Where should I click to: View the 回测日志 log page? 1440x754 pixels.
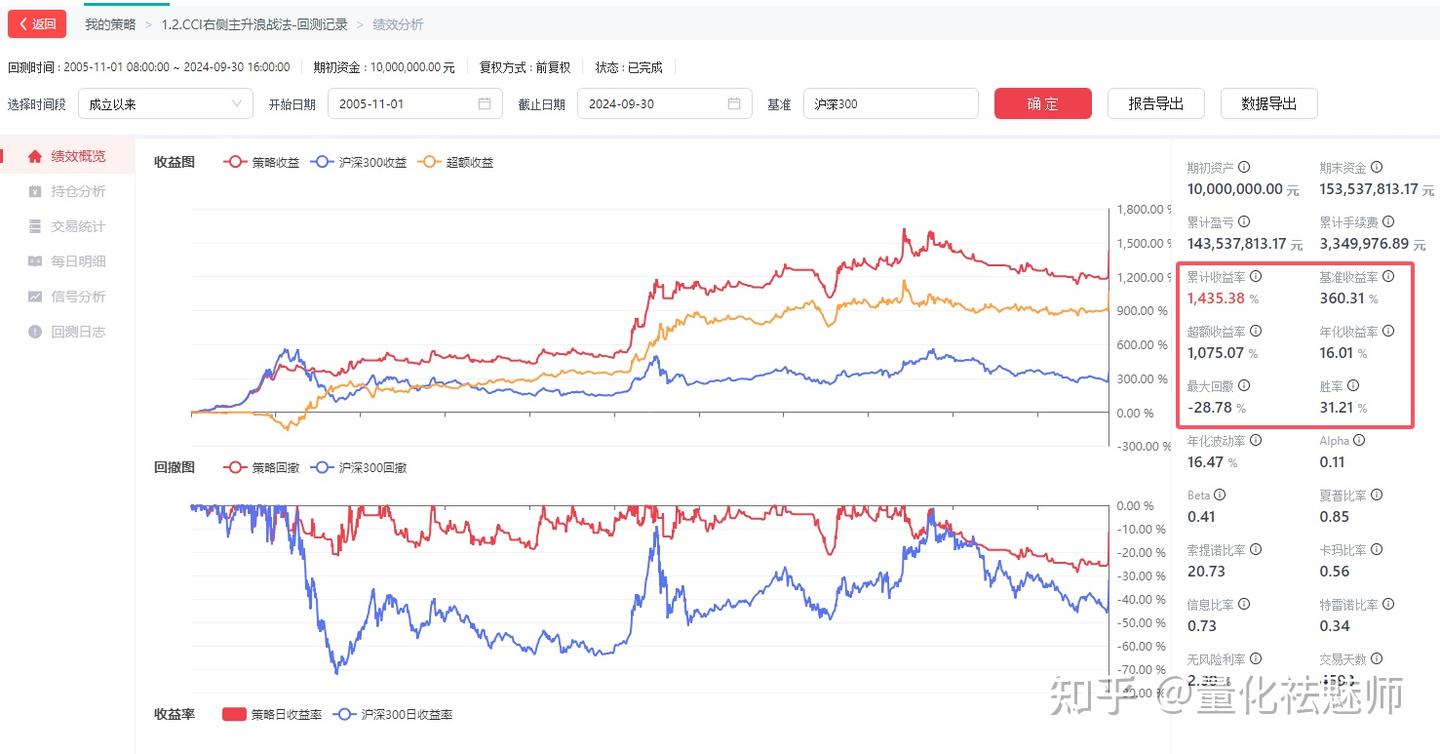click(75, 330)
